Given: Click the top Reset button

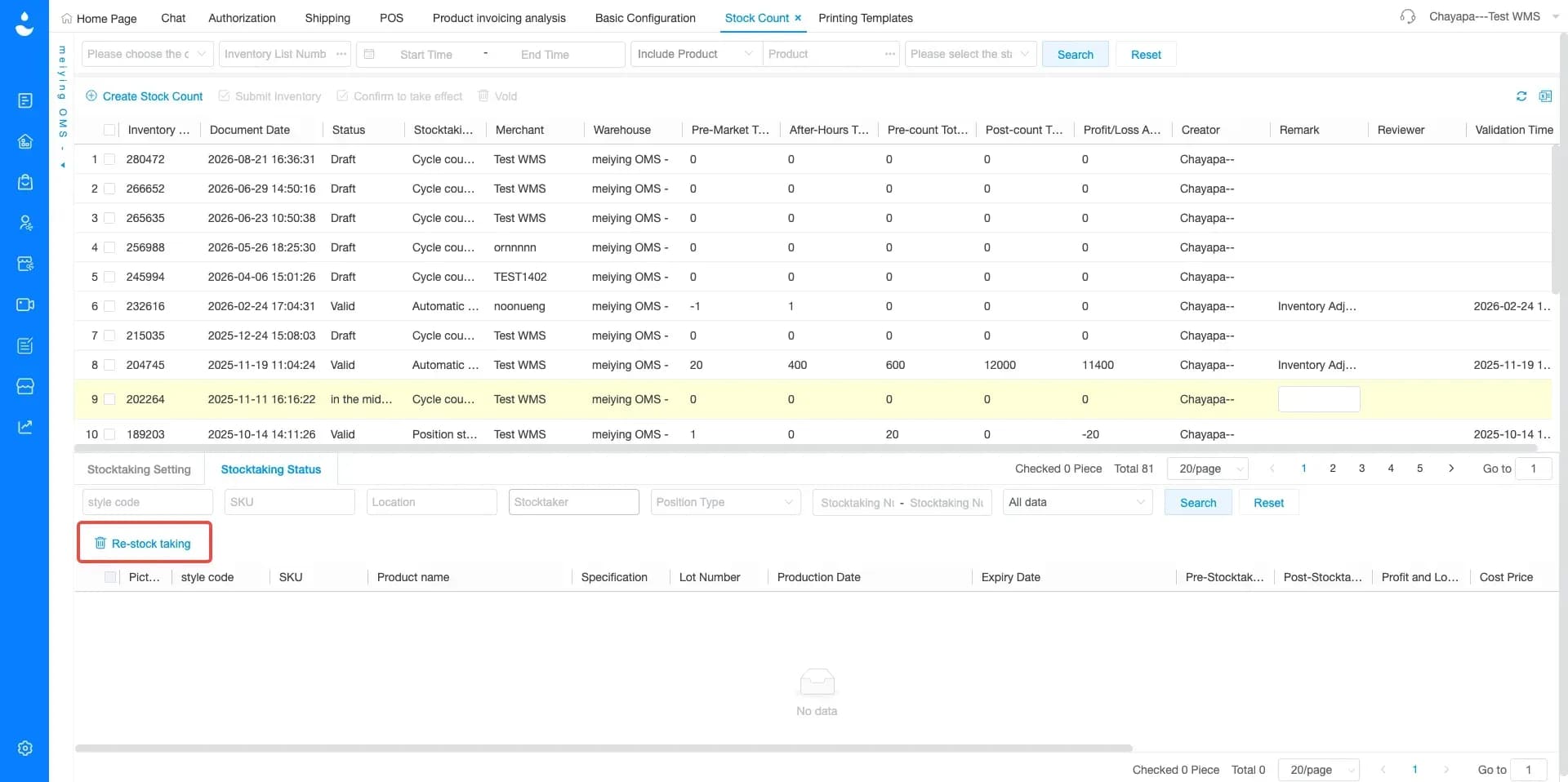Looking at the screenshot, I should click(1146, 55).
